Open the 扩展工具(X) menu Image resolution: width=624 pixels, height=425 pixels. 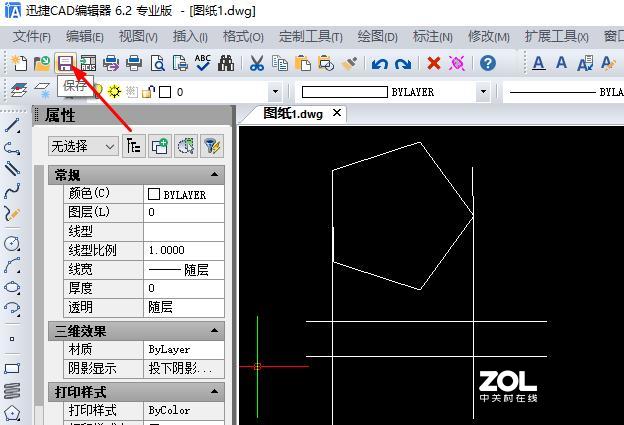[556, 37]
